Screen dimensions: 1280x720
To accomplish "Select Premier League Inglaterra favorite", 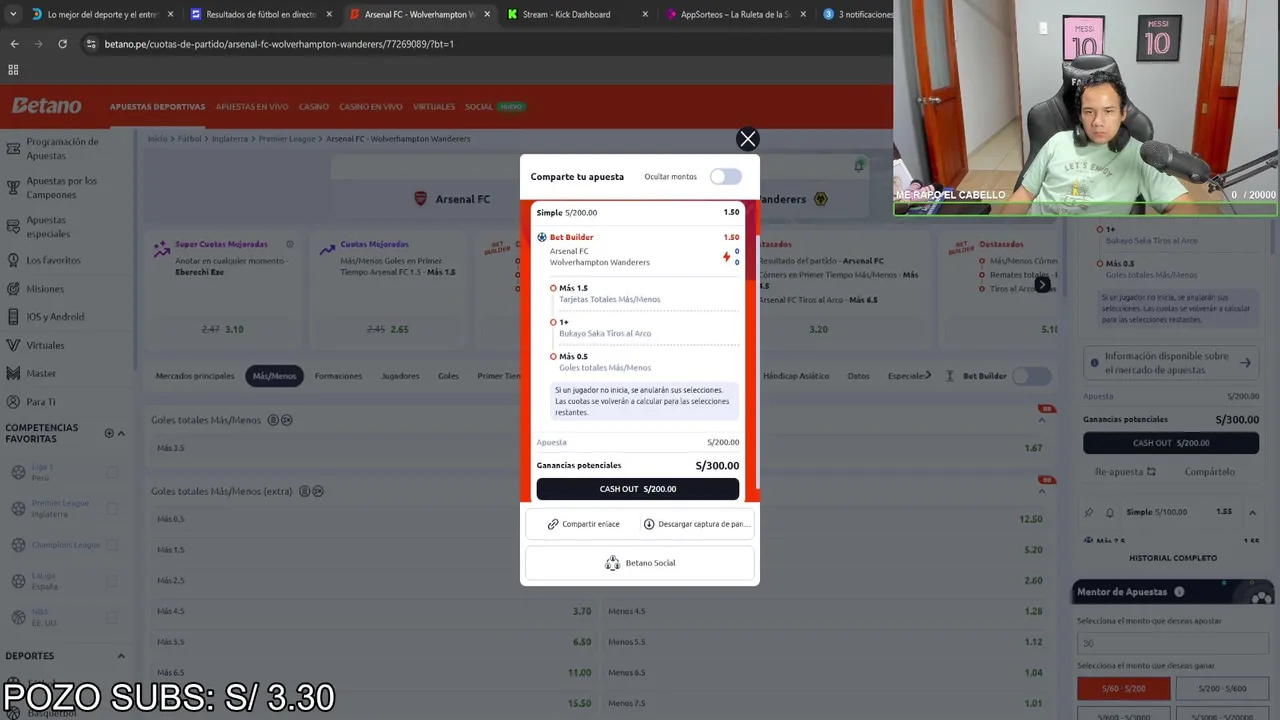I will point(59,508).
